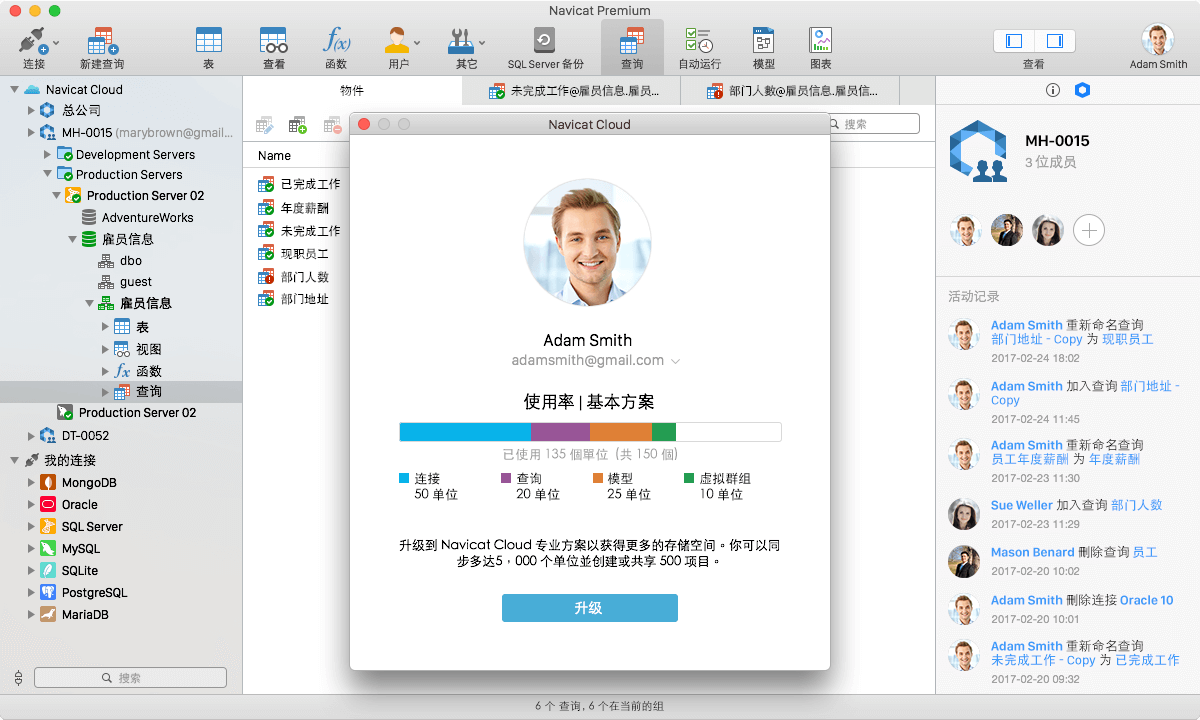Collapse Production Servers folder
The height and width of the screenshot is (720, 1200).
47,174
